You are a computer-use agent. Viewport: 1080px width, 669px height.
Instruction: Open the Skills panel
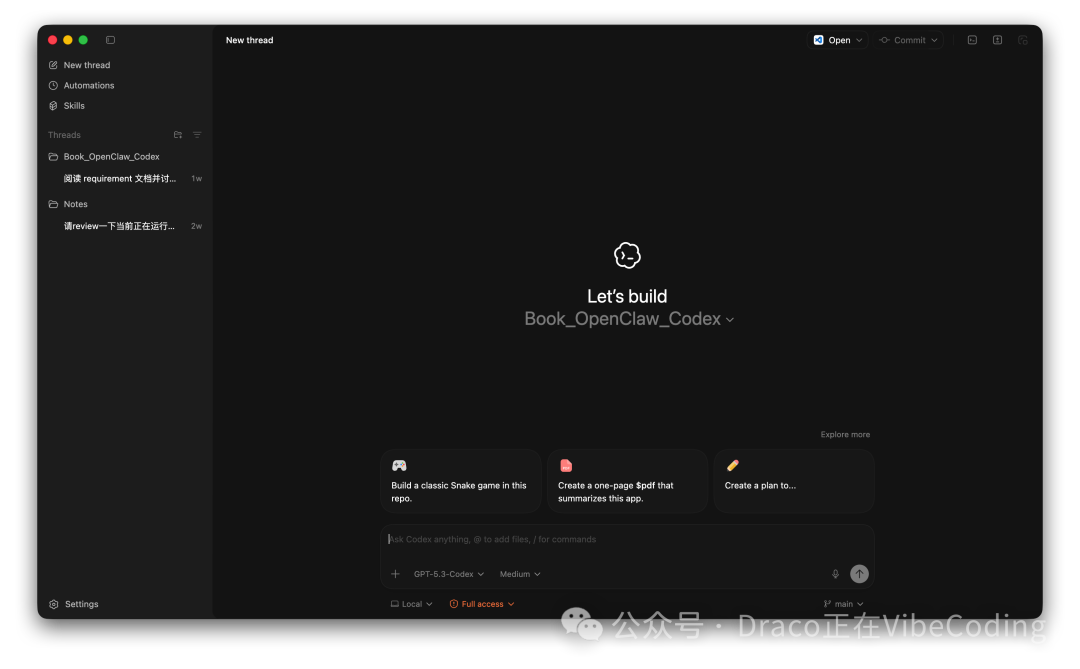[72, 105]
